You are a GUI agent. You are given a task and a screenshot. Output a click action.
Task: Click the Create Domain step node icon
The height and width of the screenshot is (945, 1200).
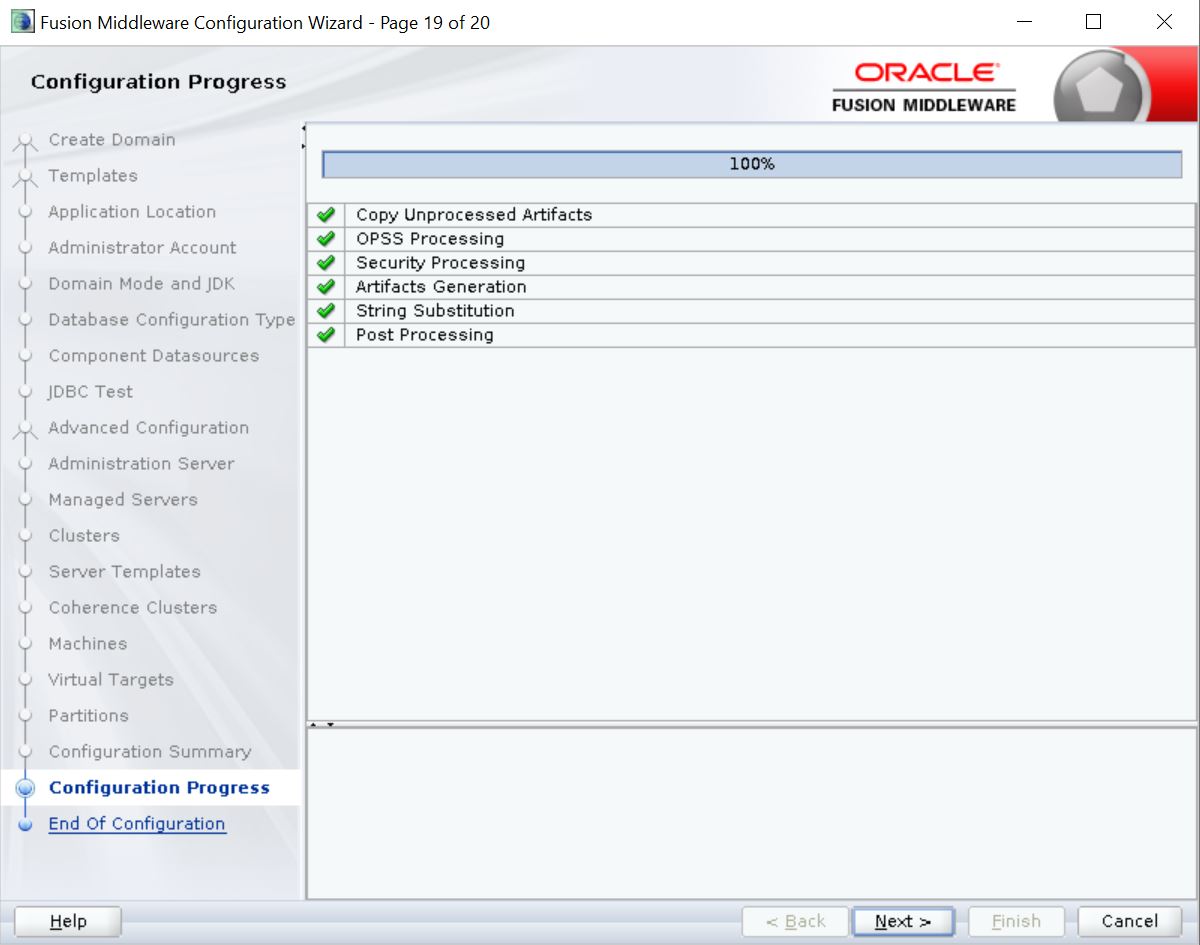point(25,143)
